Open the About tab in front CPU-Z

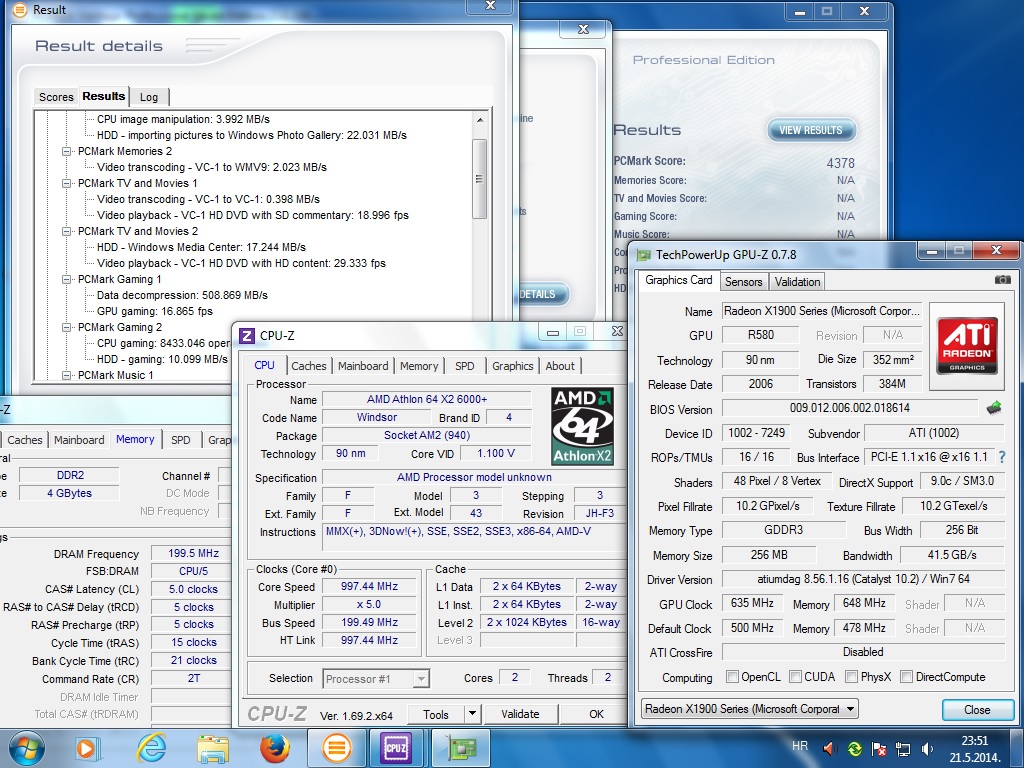click(x=560, y=366)
